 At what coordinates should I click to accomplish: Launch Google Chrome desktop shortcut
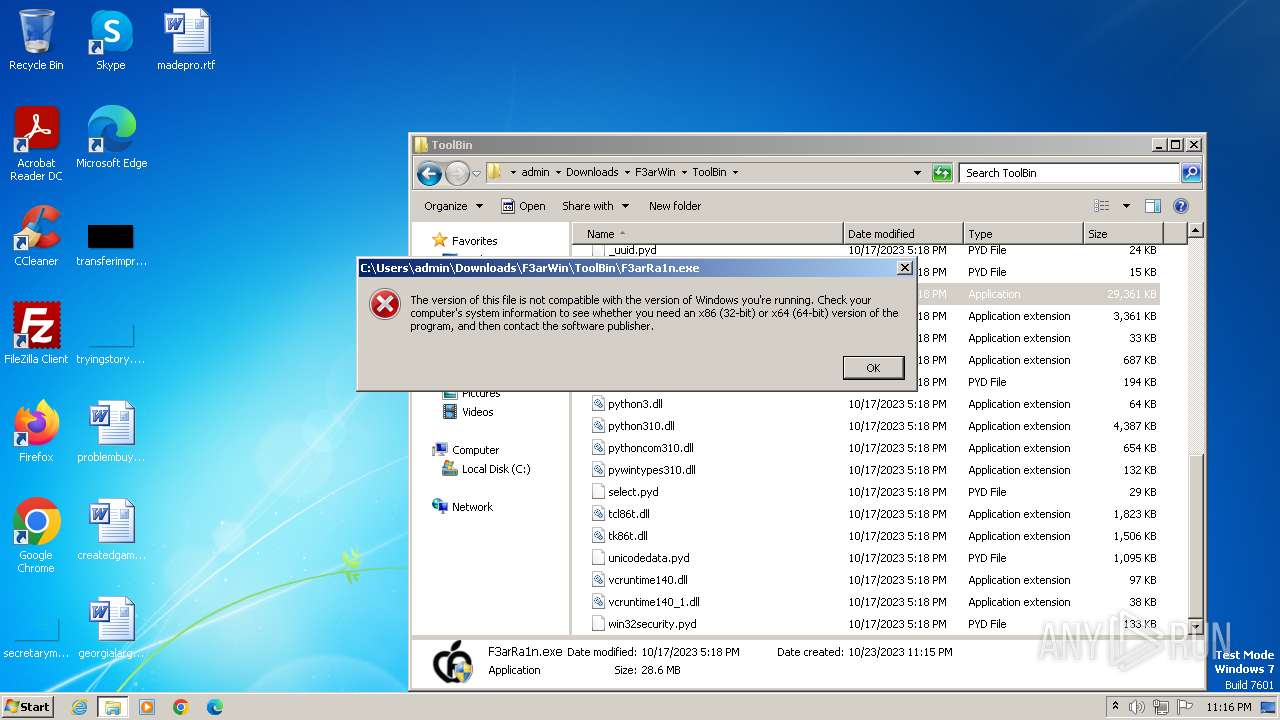pyautogui.click(x=36, y=536)
